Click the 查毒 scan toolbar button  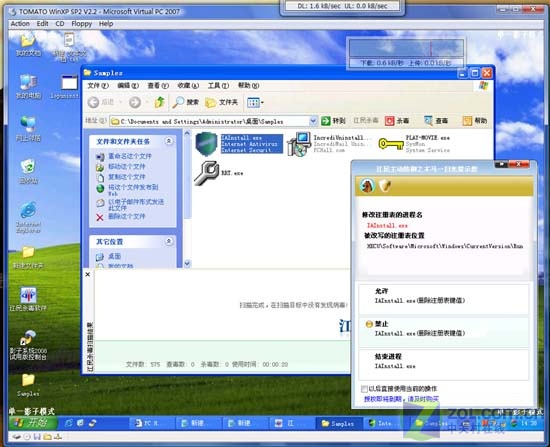(436, 121)
